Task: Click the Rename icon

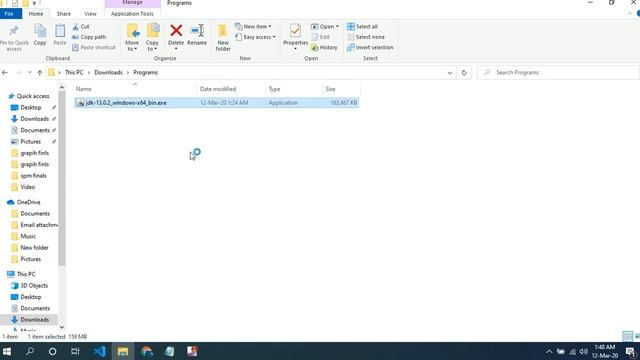Action: click(197, 31)
